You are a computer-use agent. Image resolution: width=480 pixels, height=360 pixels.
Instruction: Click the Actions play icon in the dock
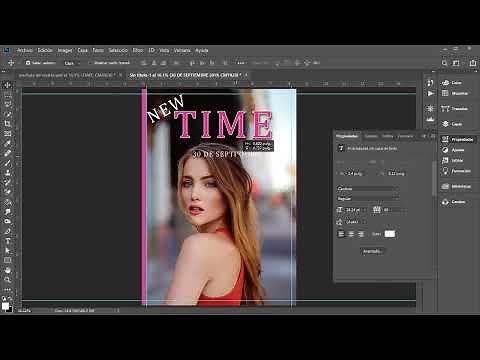click(x=430, y=93)
